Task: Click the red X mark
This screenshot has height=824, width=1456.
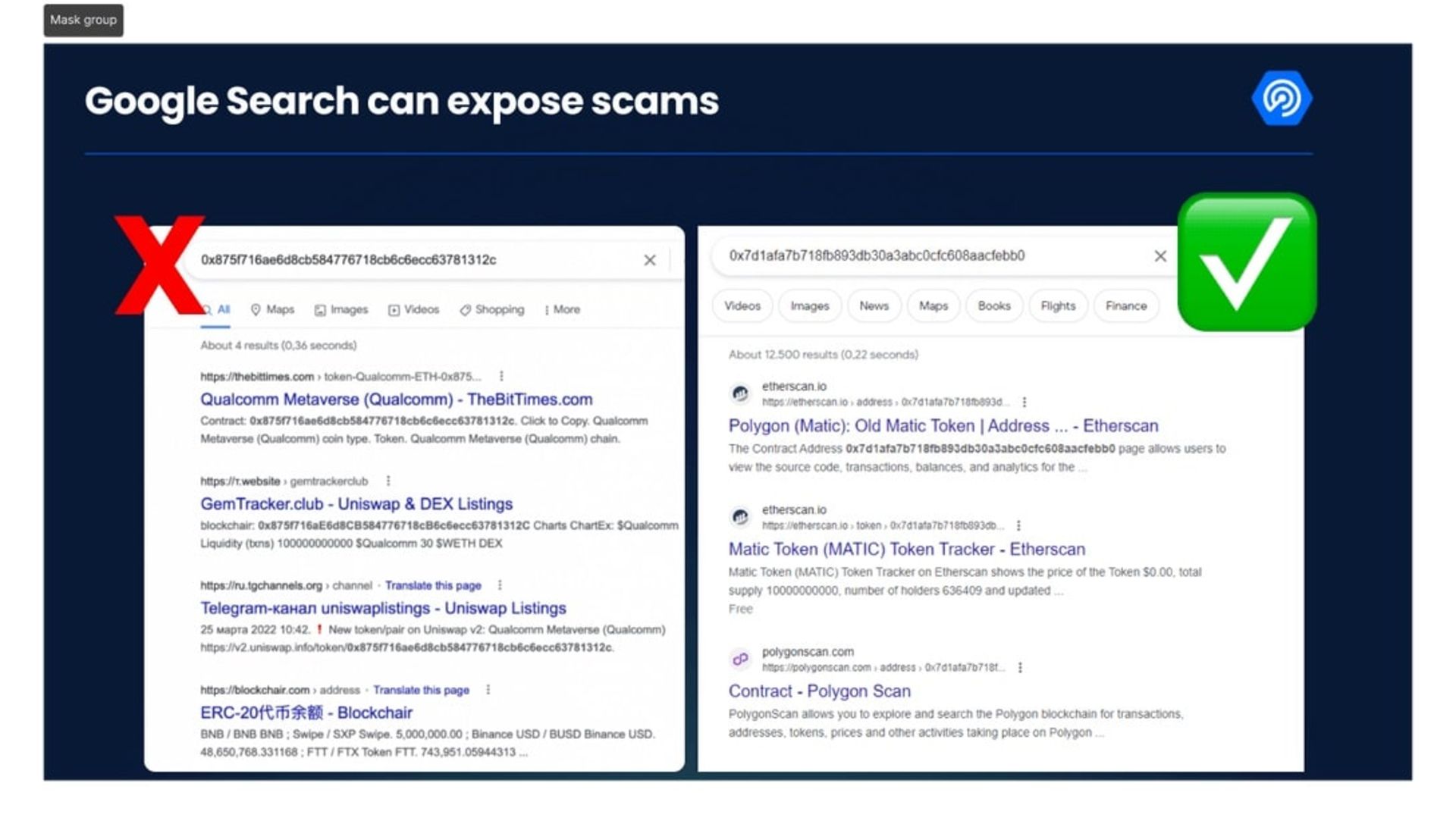Action: pos(160,265)
